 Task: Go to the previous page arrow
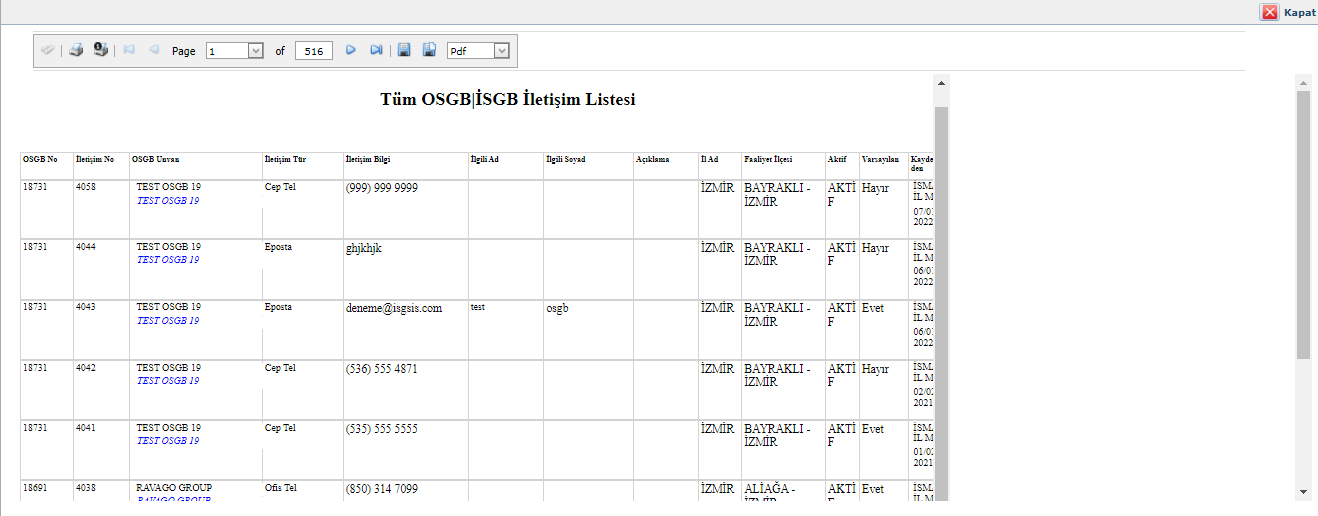pos(153,50)
